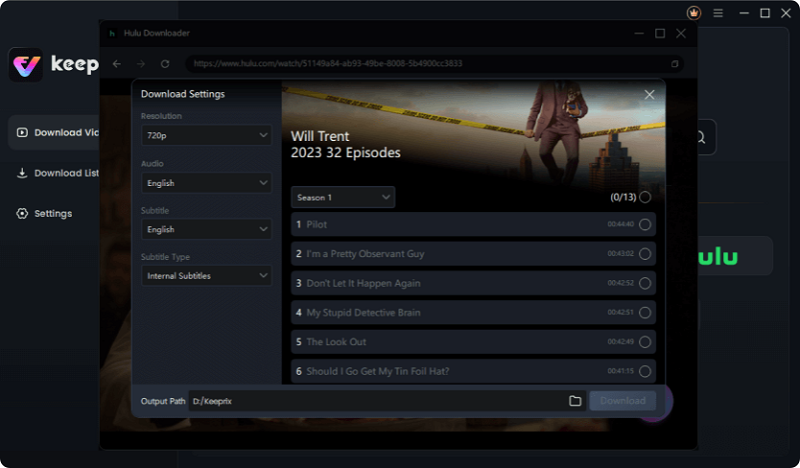Minimize the Hulu Downloader window

click(x=639, y=33)
